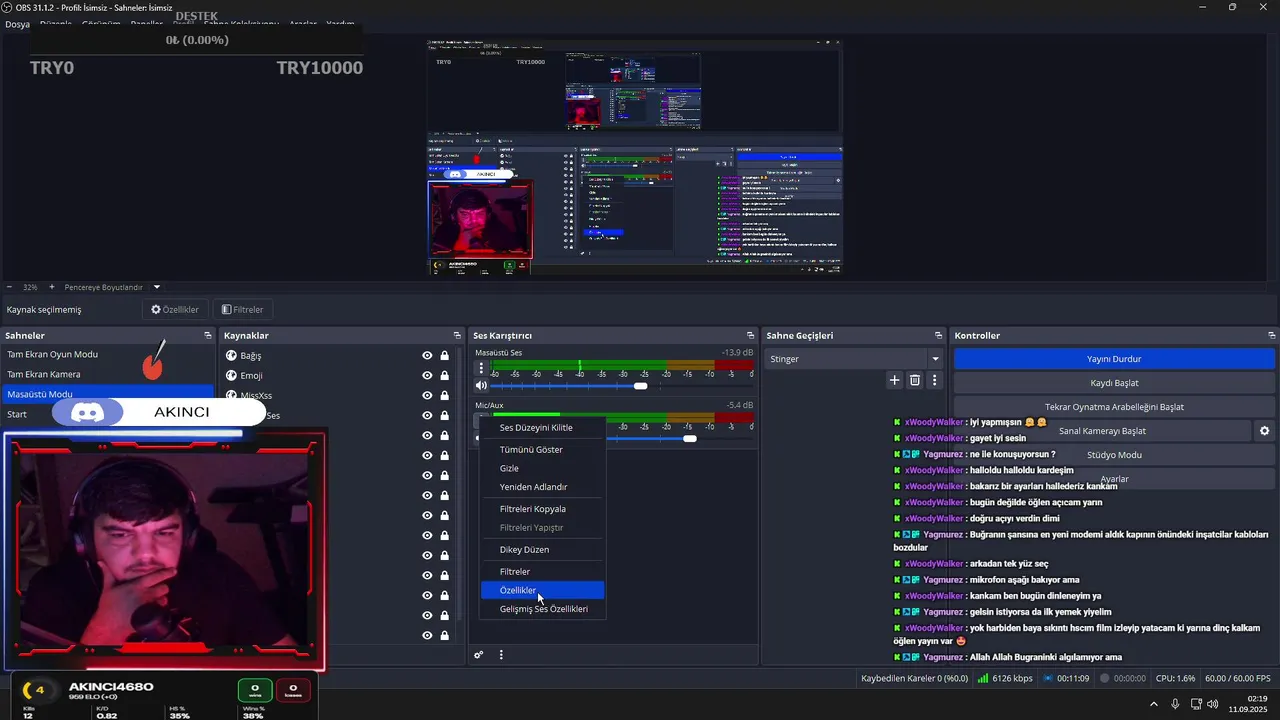Mute the Masaüstü Ses channel
This screenshot has width=1280, height=720.
481,386
